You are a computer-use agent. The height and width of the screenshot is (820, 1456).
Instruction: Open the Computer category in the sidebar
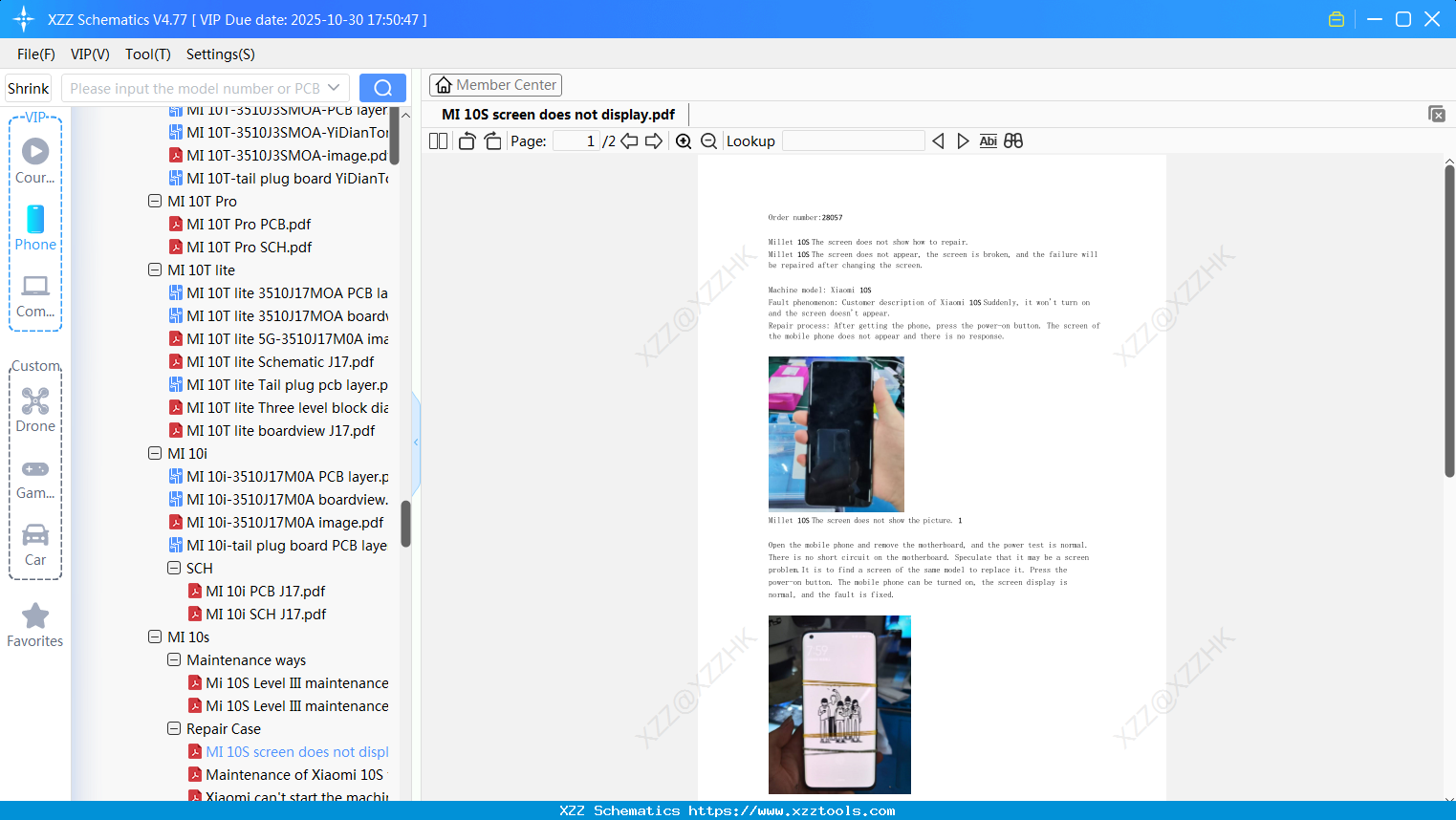35,295
